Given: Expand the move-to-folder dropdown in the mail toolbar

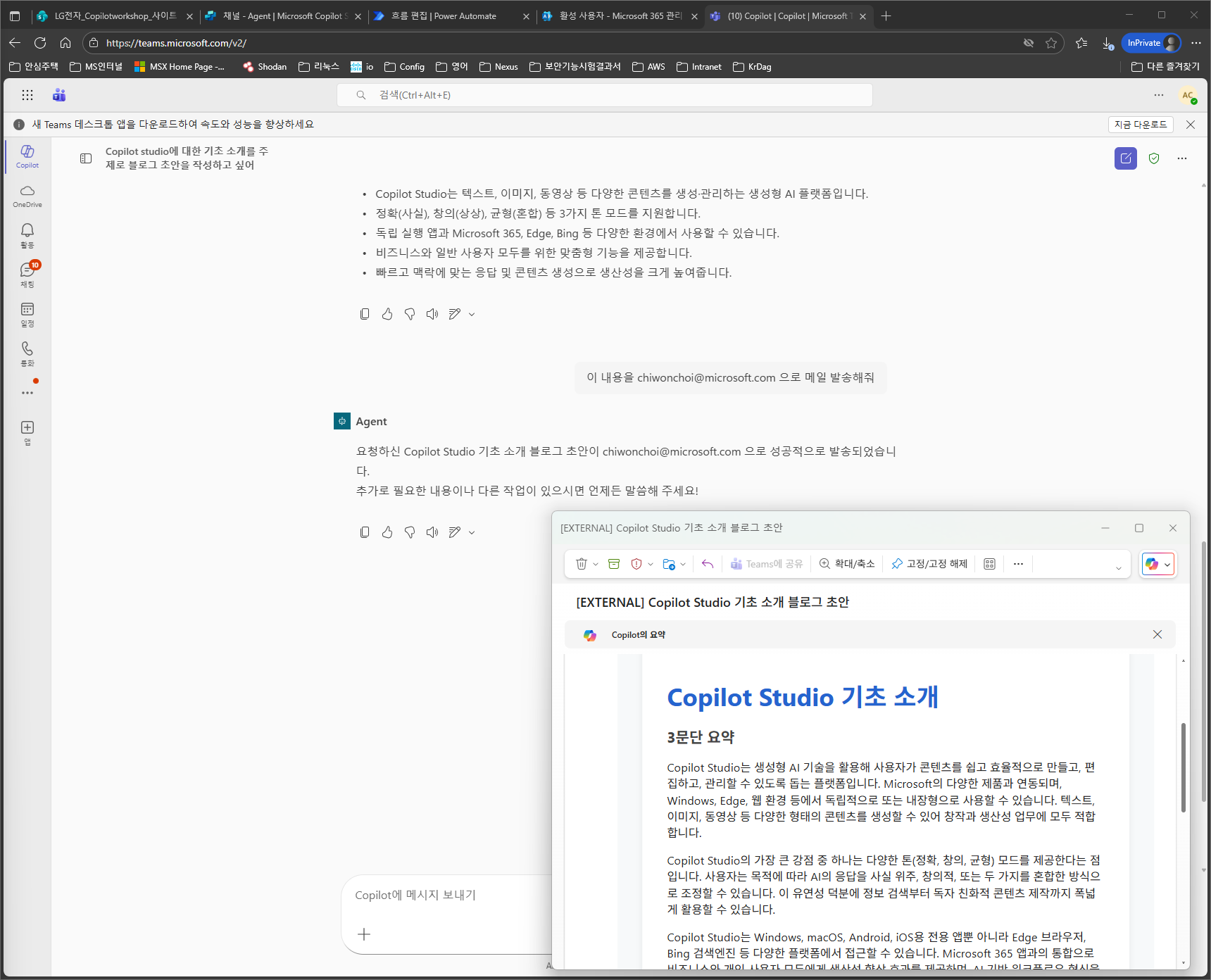Looking at the screenshot, I should (683, 565).
